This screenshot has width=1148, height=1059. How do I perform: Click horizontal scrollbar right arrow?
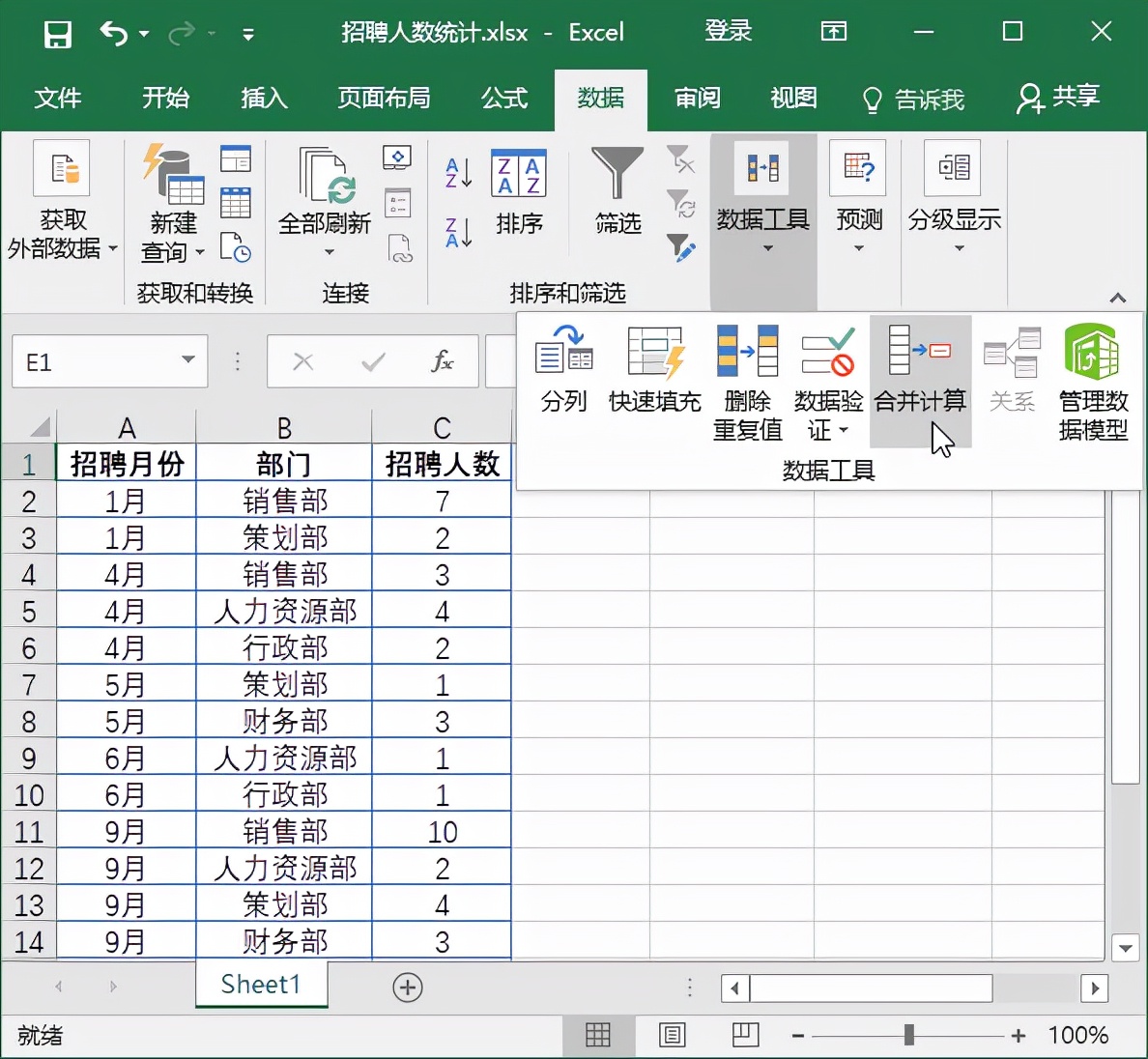[1095, 988]
